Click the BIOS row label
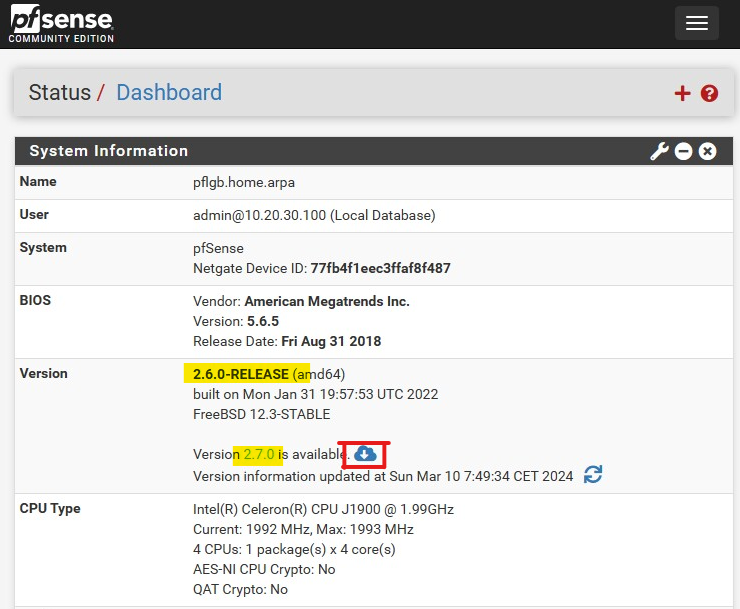 (x=35, y=301)
